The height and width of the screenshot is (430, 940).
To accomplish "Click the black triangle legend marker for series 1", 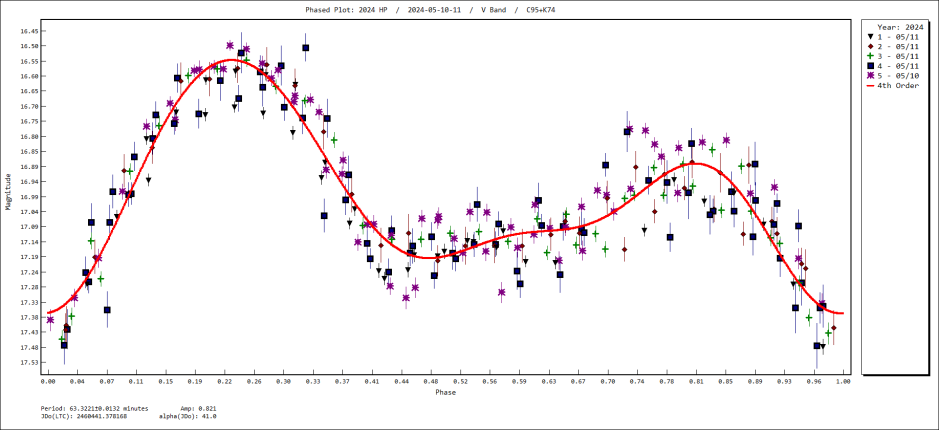I will pyautogui.click(x=870, y=36).
